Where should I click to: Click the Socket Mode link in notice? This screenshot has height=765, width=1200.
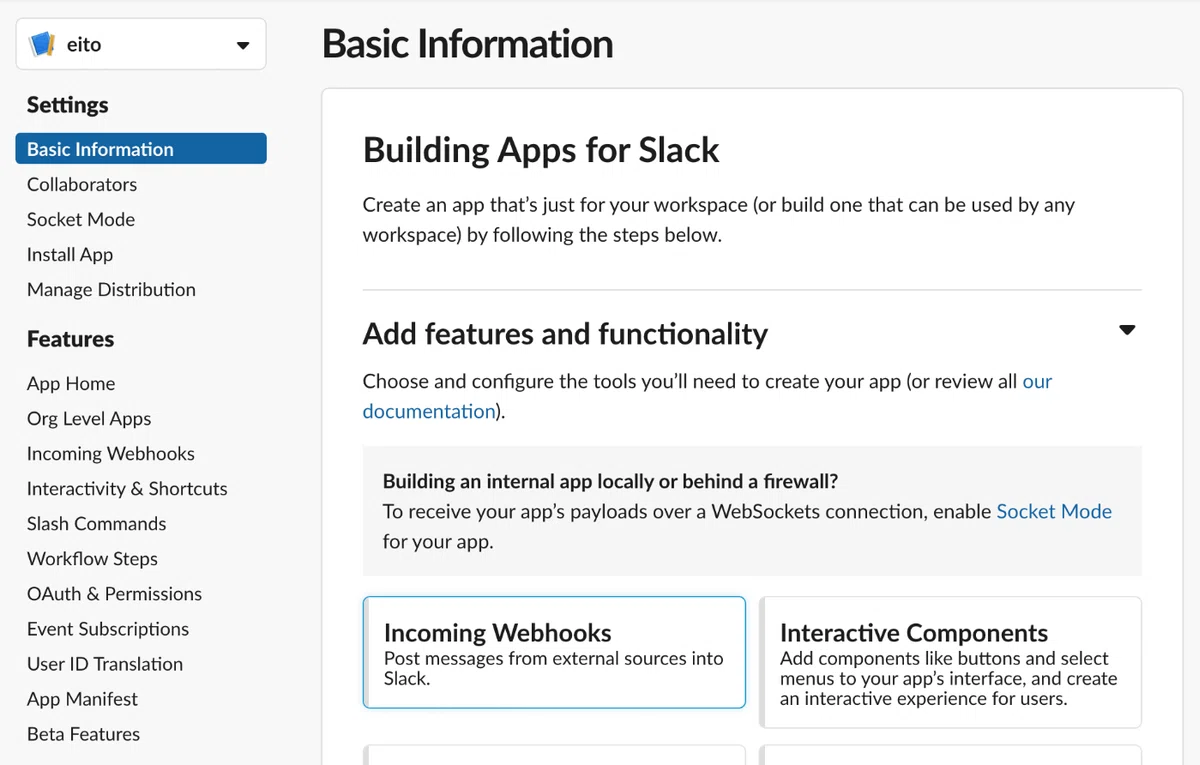point(1054,511)
